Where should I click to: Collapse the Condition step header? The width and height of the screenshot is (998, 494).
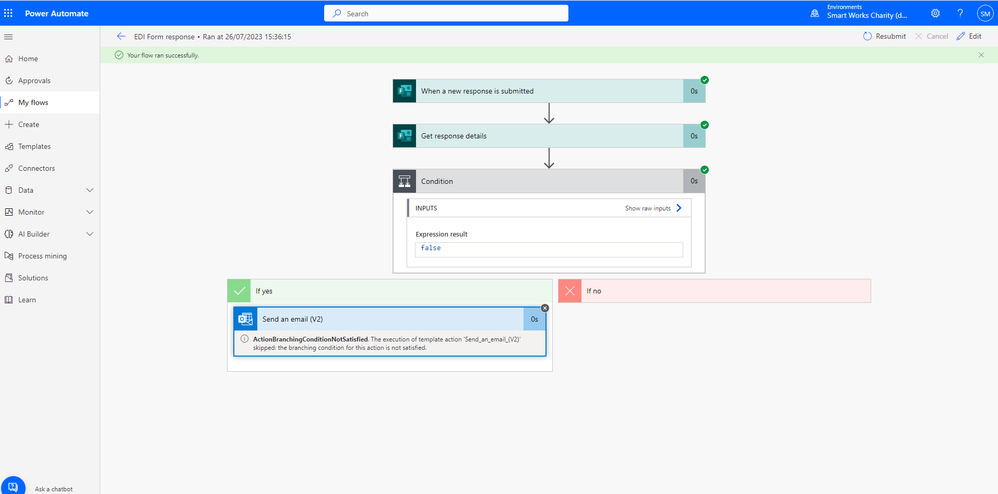[x=549, y=181]
